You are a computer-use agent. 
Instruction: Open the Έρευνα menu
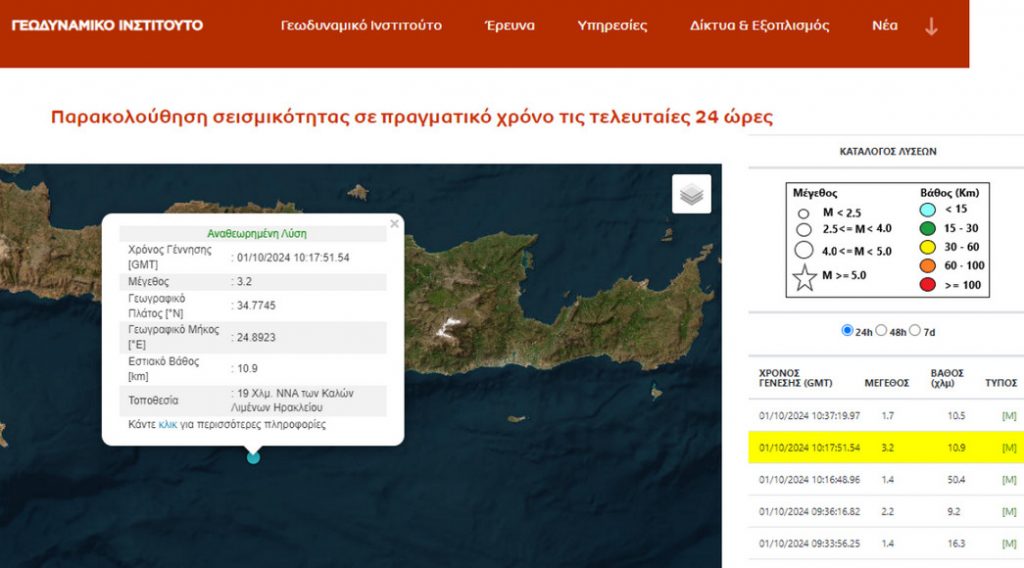(509, 26)
